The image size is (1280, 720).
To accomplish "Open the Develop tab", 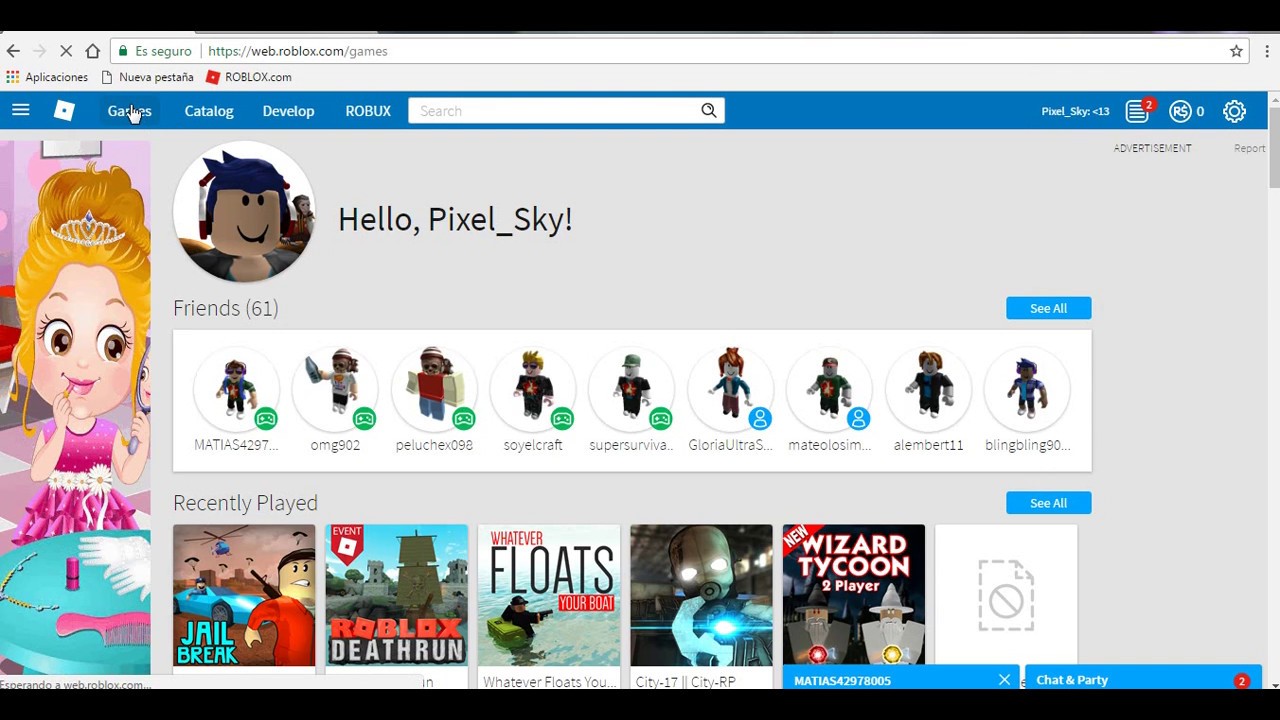I will click(x=288, y=111).
